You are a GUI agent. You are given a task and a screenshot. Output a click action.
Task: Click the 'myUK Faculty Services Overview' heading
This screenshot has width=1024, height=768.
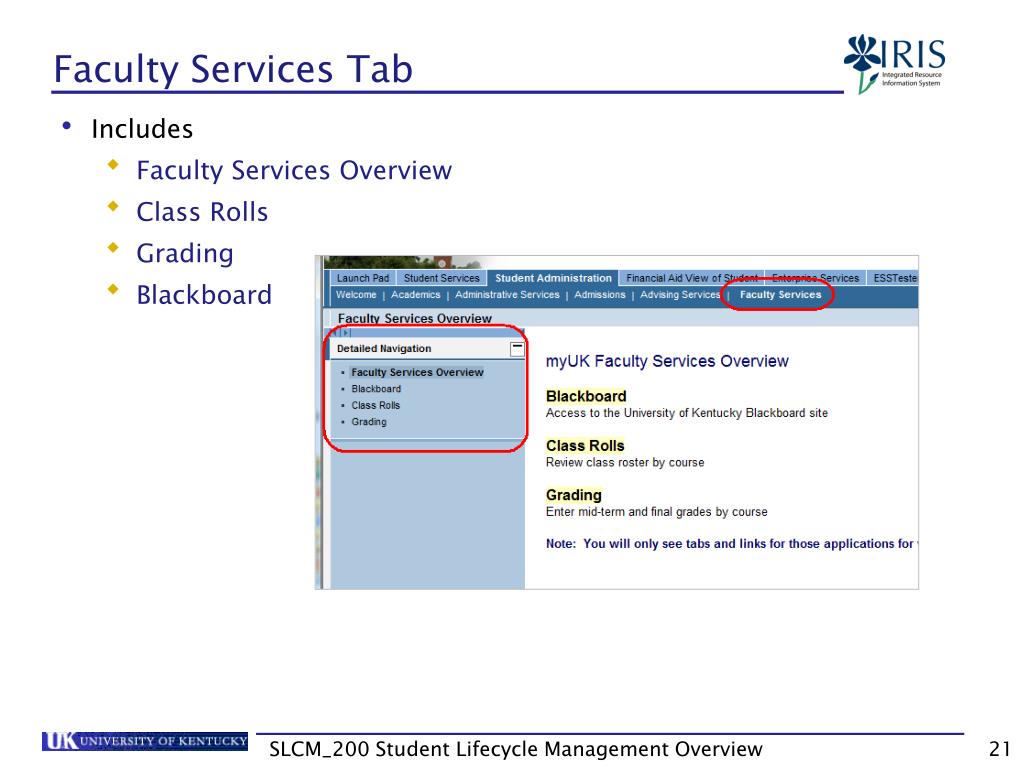pos(667,361)
